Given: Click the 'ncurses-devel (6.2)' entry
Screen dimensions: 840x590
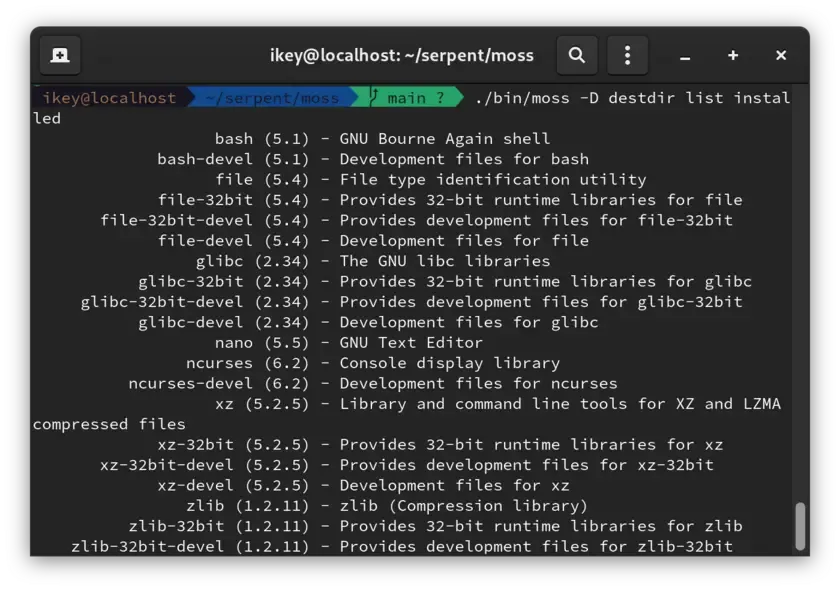Looking at the screenshot, I should (219, 383).
